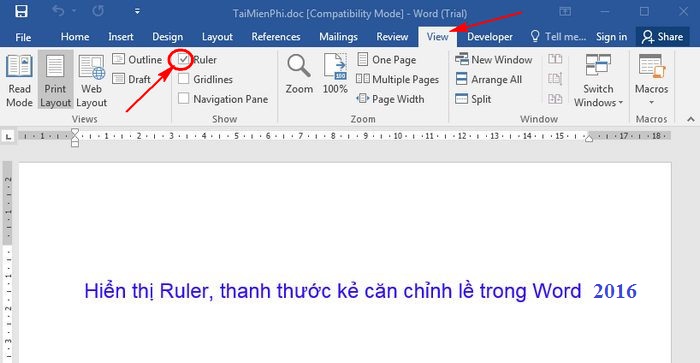Expand the Macros dropdown arrow
Image resolution: width=700 pixels, height=363 pixels.
point(651,103)
